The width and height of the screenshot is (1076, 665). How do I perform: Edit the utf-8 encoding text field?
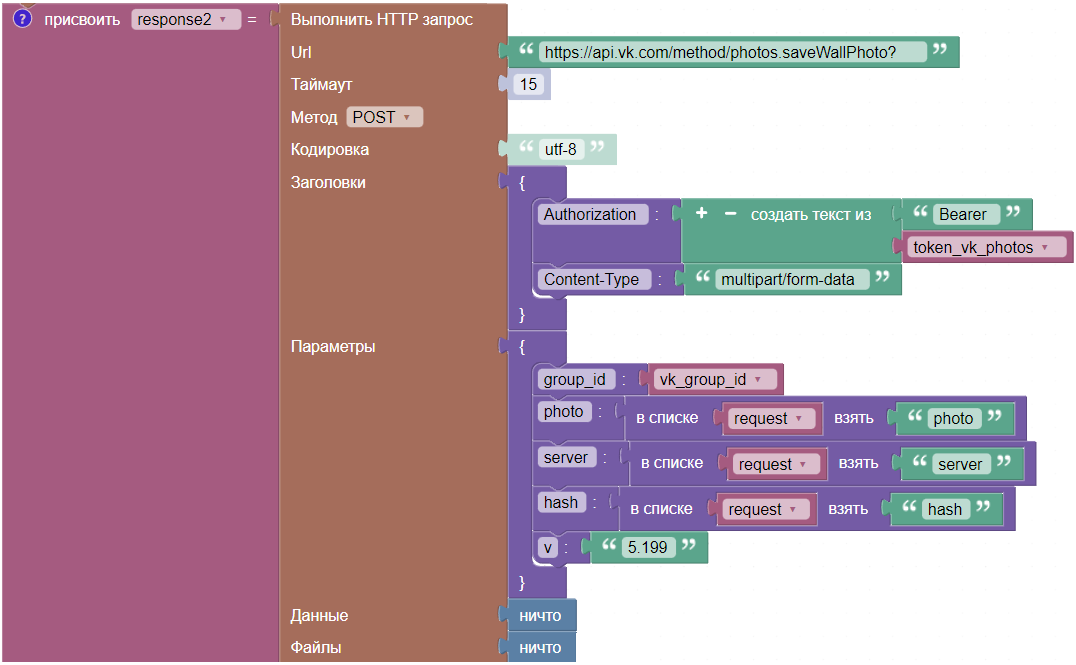tap(561, 149)
